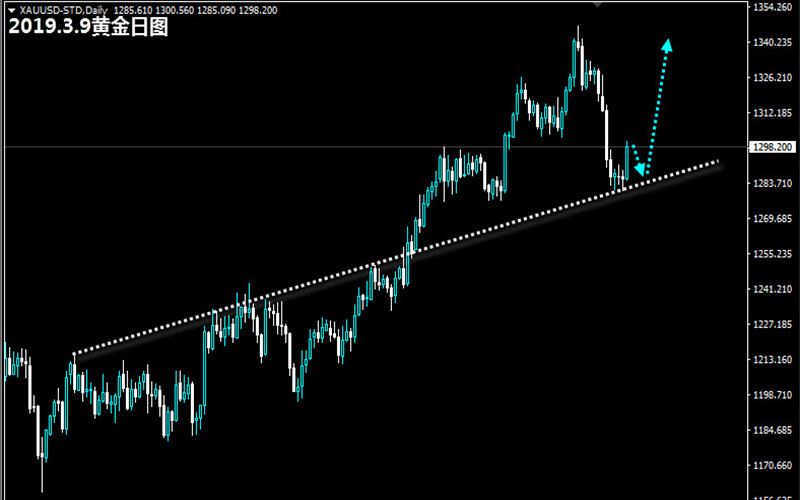800x500 pixels.
Task: Click the 1241.210 price axis label
Action: [774, 289]
